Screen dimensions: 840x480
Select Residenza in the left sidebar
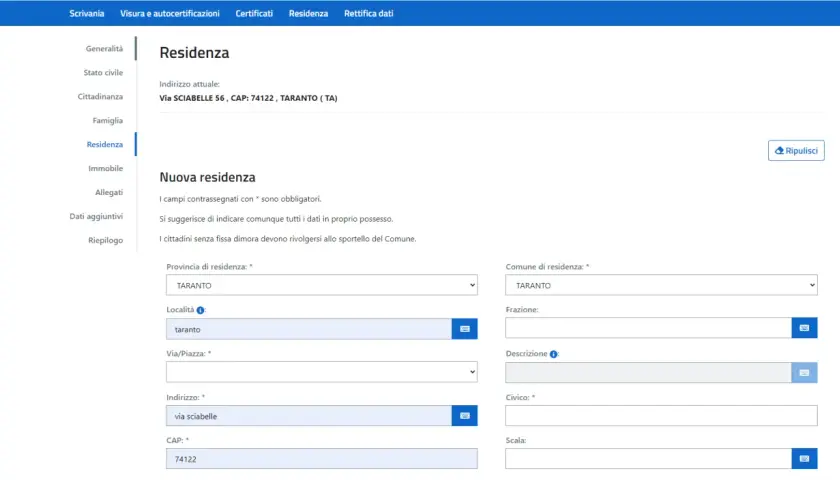coord(105,145)
